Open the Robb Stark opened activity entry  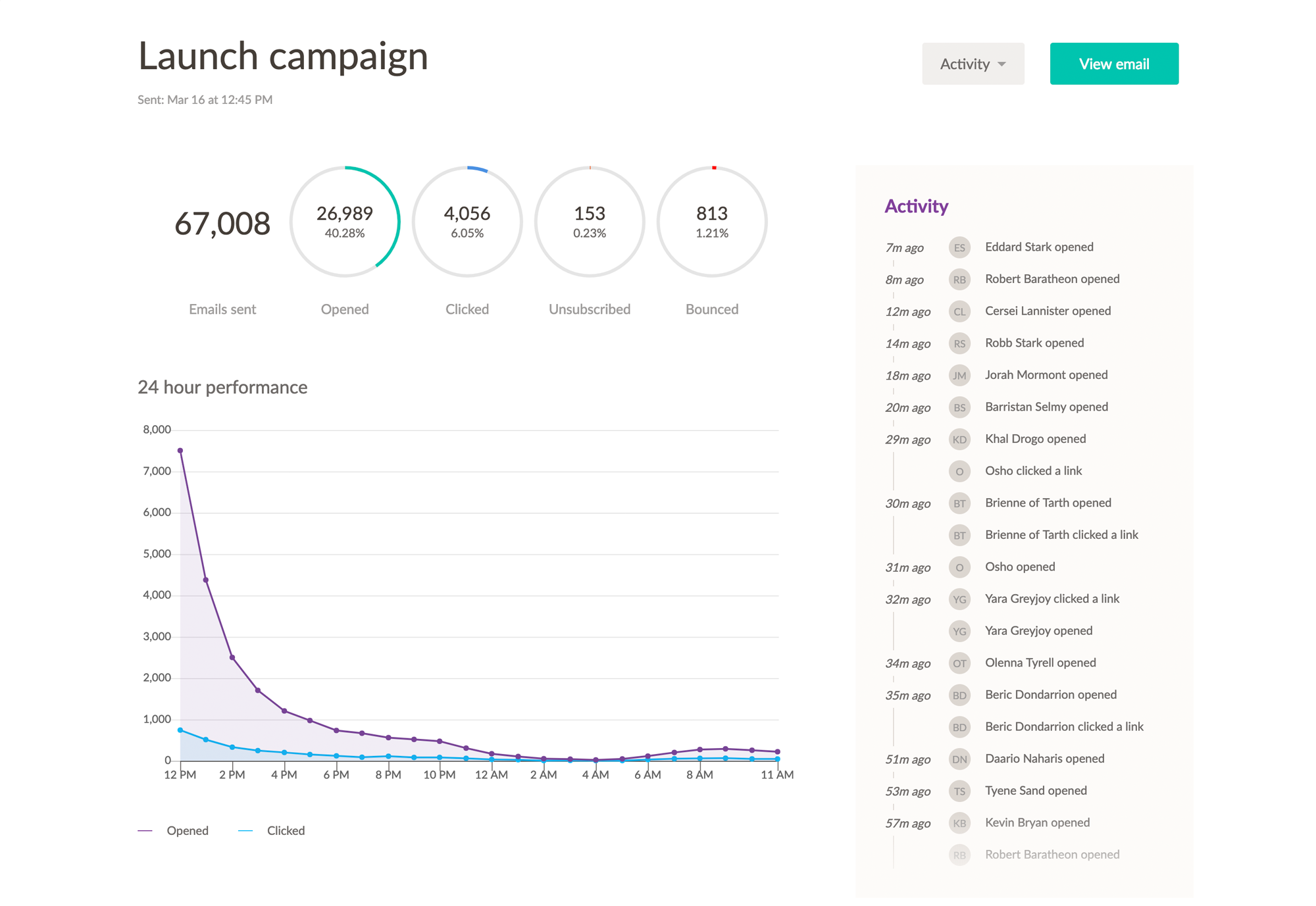coord(1034,343)
